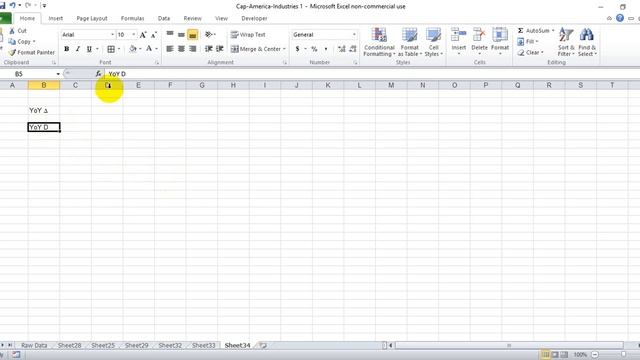640x360 pixels.
Task: Decrease font size with Shrink Font
Action: pos(153,35)
